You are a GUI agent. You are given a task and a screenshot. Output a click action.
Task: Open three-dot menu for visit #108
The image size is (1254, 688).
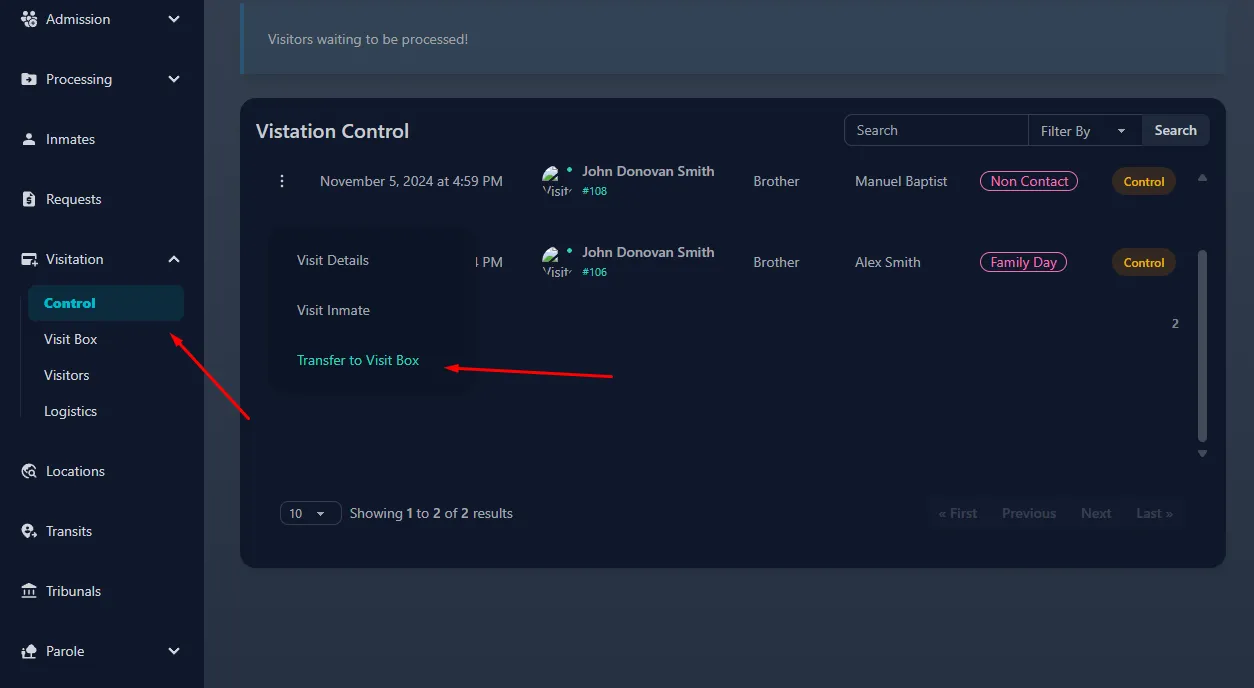(x=282, y=181)
